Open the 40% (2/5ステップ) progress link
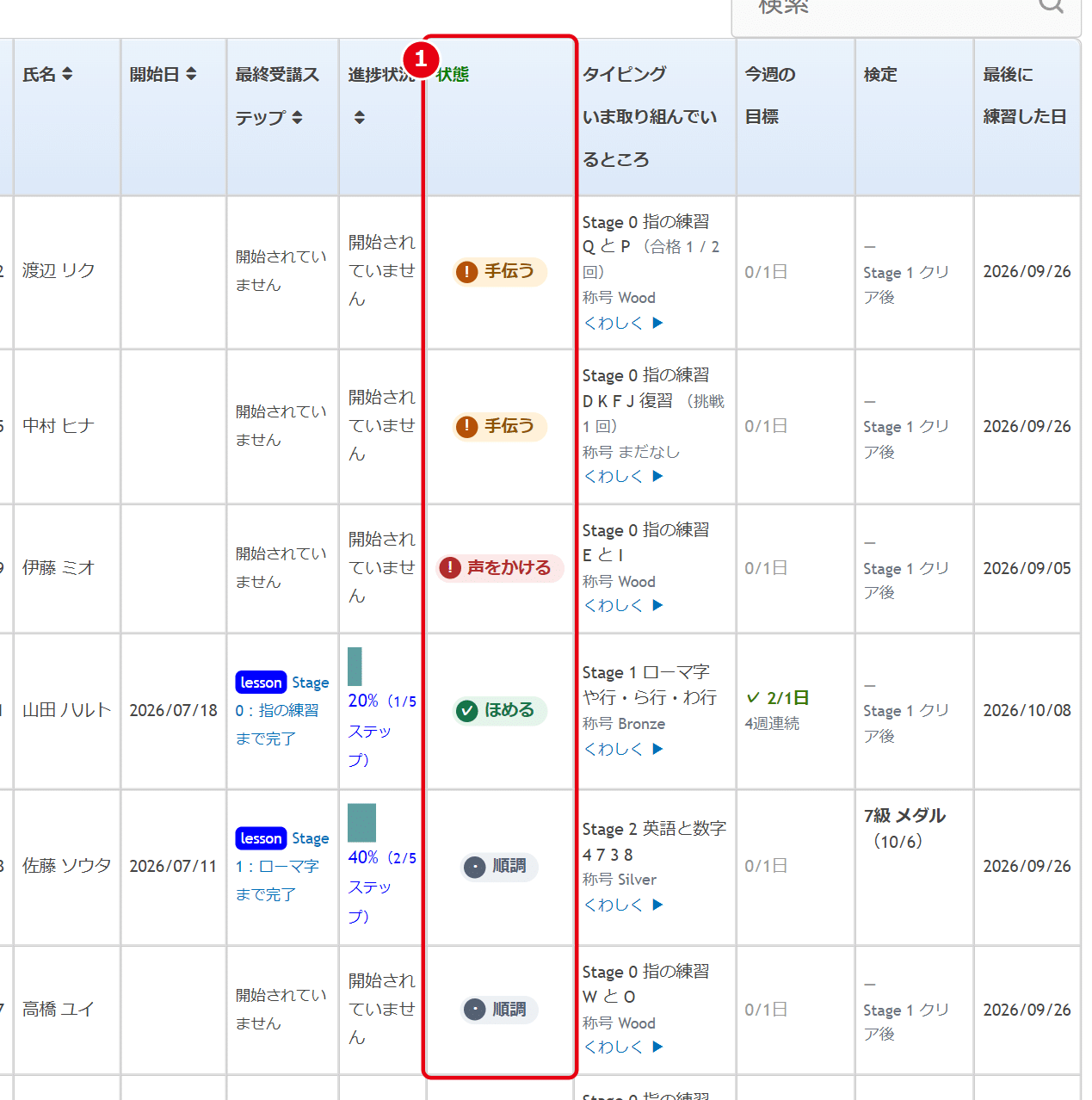 pyautogui.click(x=382, y=887)
